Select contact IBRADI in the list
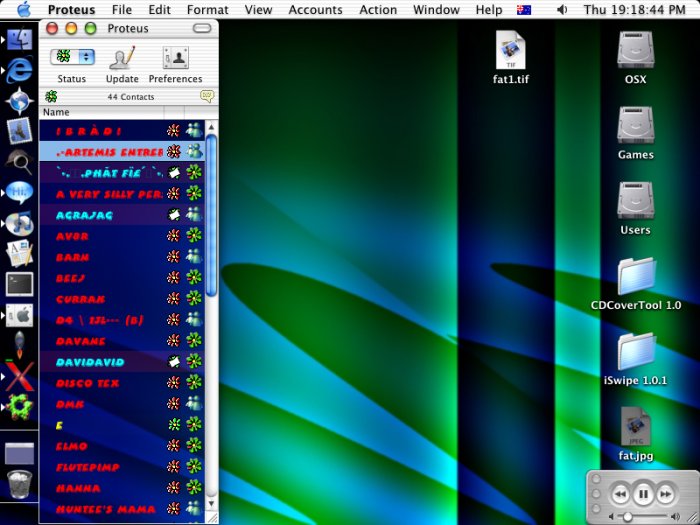 click(122, 131)
